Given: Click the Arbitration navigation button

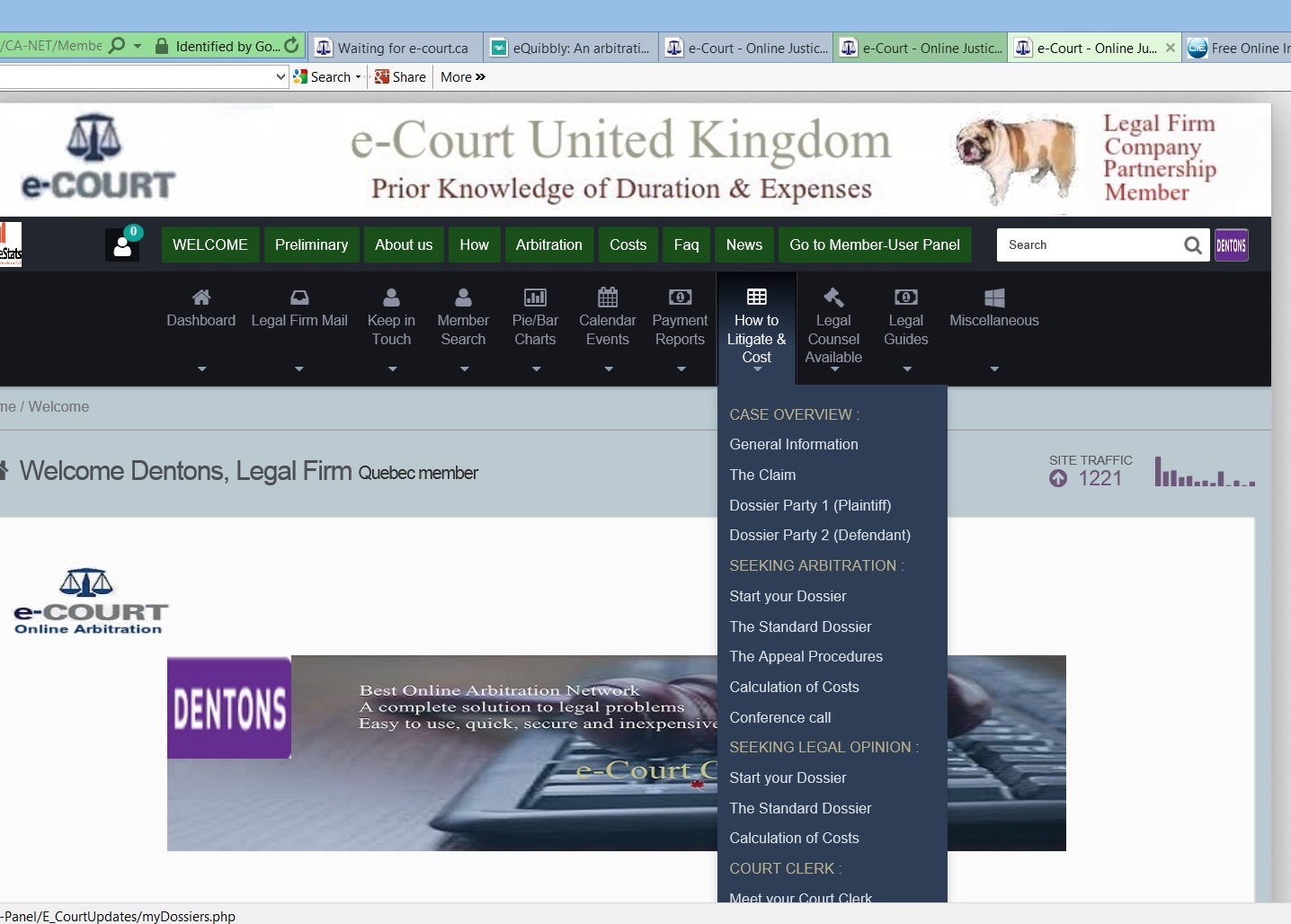Looking at the screenshot, I should pyautogui.click(x=548, y=244).
